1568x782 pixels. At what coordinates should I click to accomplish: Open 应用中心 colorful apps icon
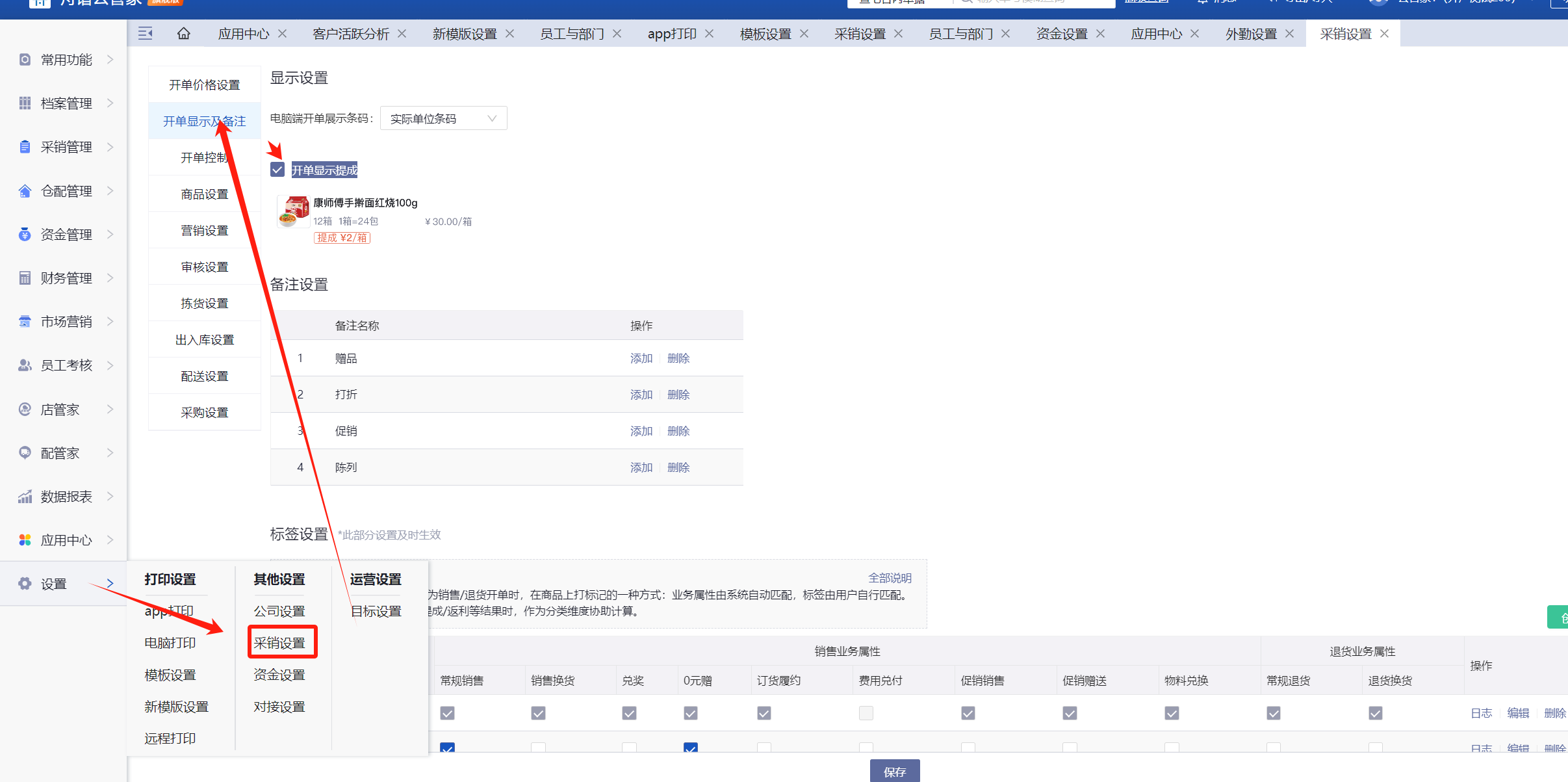[x=25, y=540]
